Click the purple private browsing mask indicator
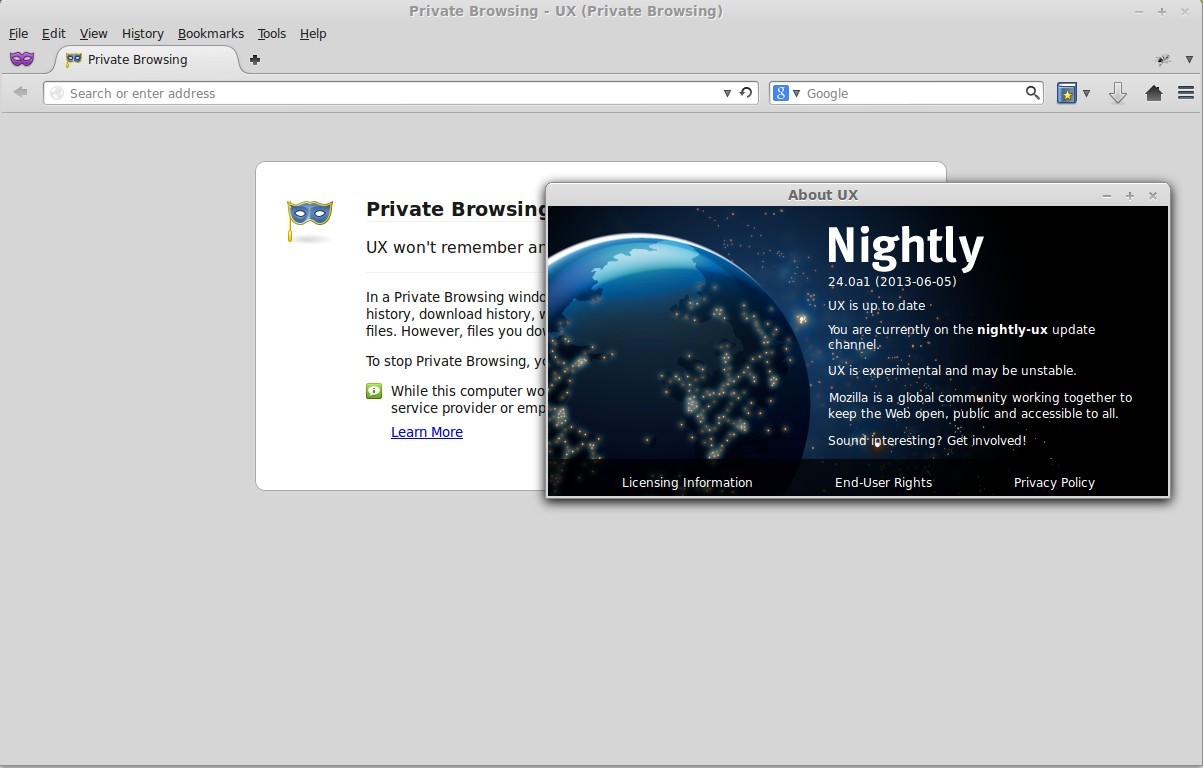 (22, 59)
